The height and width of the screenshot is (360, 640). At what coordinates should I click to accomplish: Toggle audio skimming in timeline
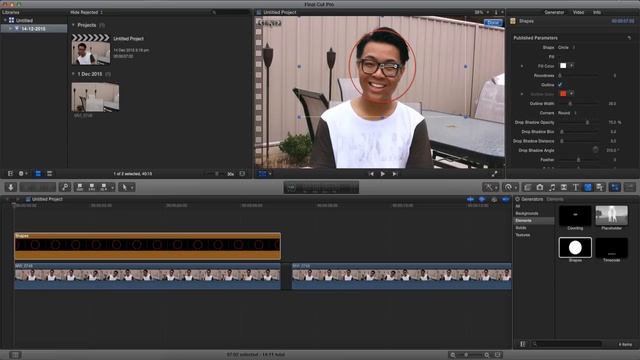[x=482, y=199]
